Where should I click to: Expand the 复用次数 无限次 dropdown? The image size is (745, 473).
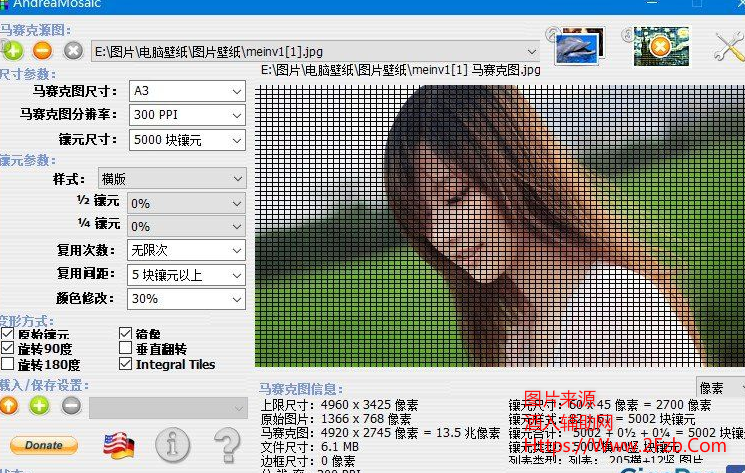coord(186,250)
